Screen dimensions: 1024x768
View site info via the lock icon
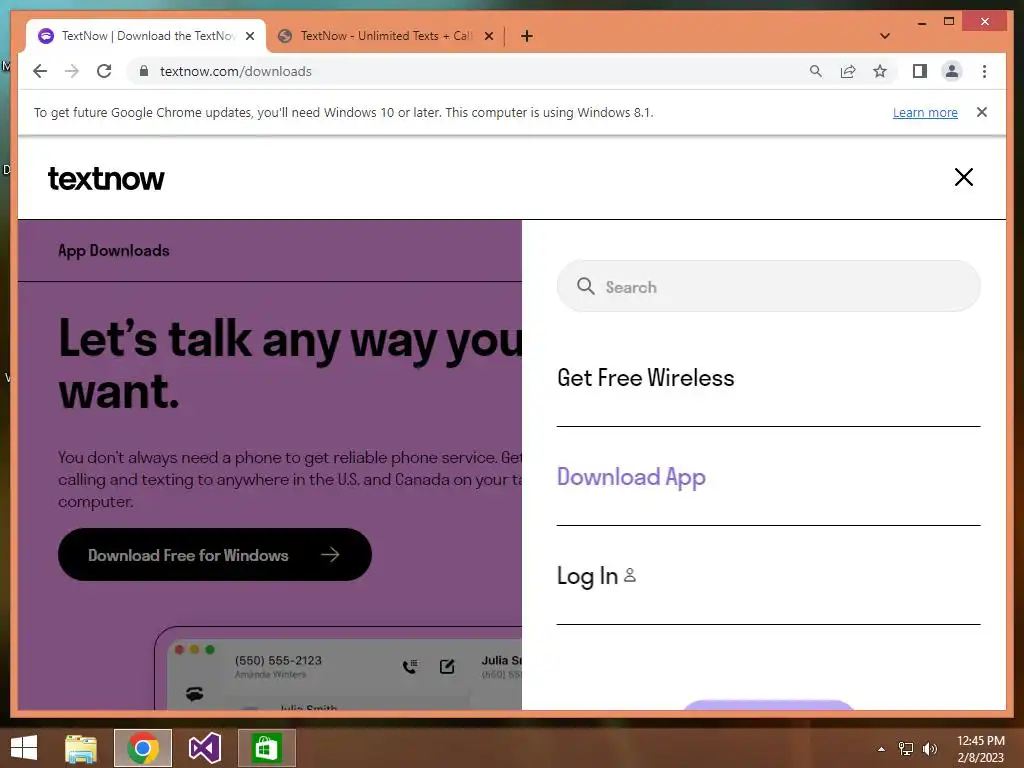[144, 71]
